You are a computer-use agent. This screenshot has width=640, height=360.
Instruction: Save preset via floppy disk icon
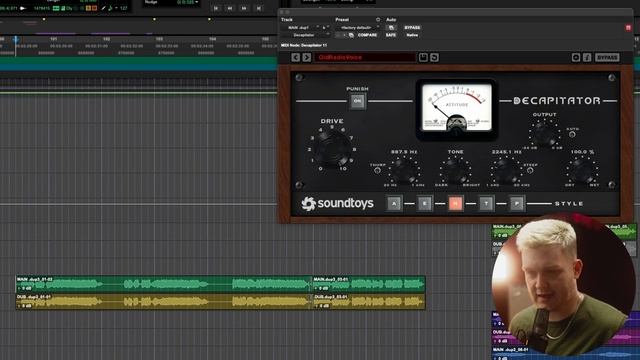(423, 58)
